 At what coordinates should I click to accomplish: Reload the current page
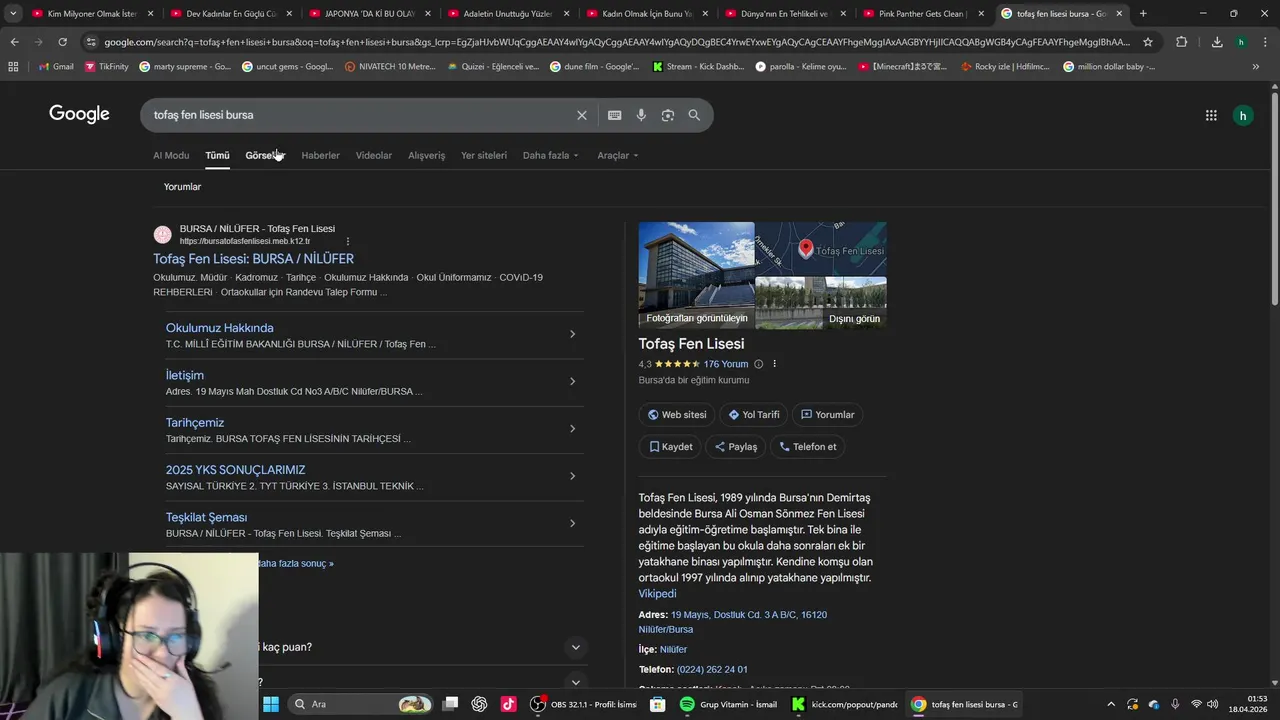coord(62,42)
